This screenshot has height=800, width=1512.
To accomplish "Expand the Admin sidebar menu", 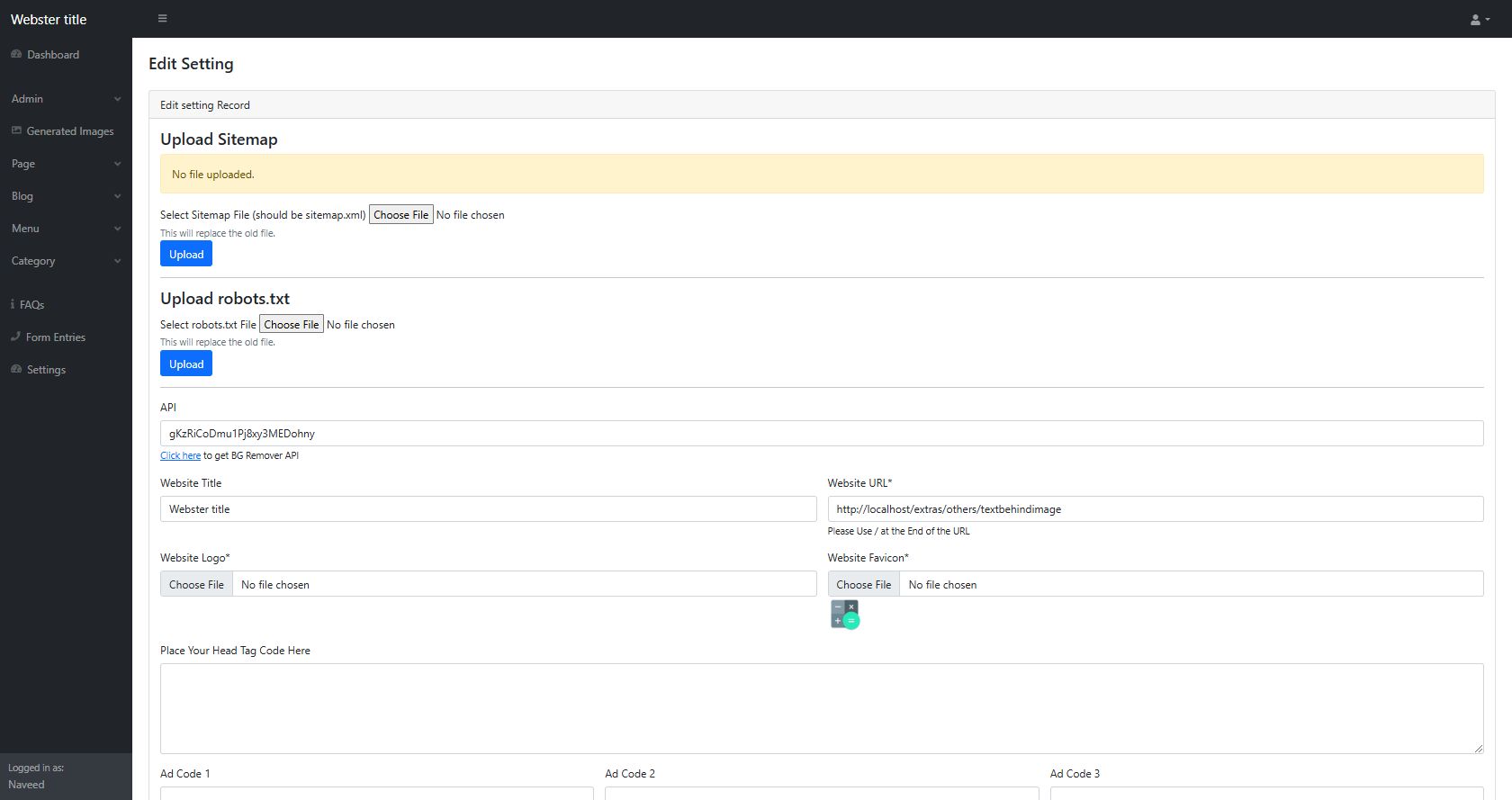I will pos(66,99).
